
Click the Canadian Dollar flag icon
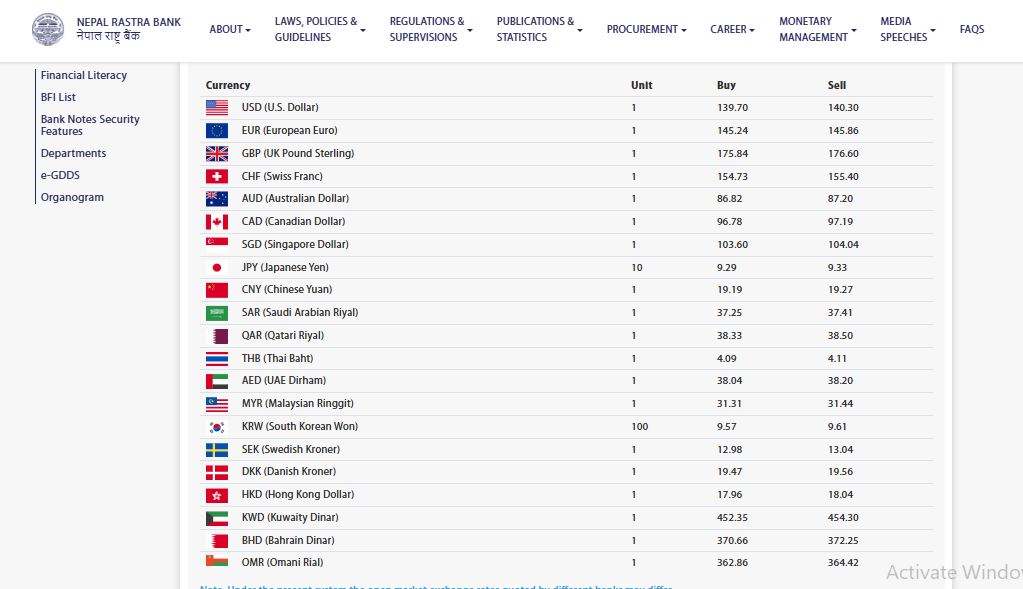(217, 221)
